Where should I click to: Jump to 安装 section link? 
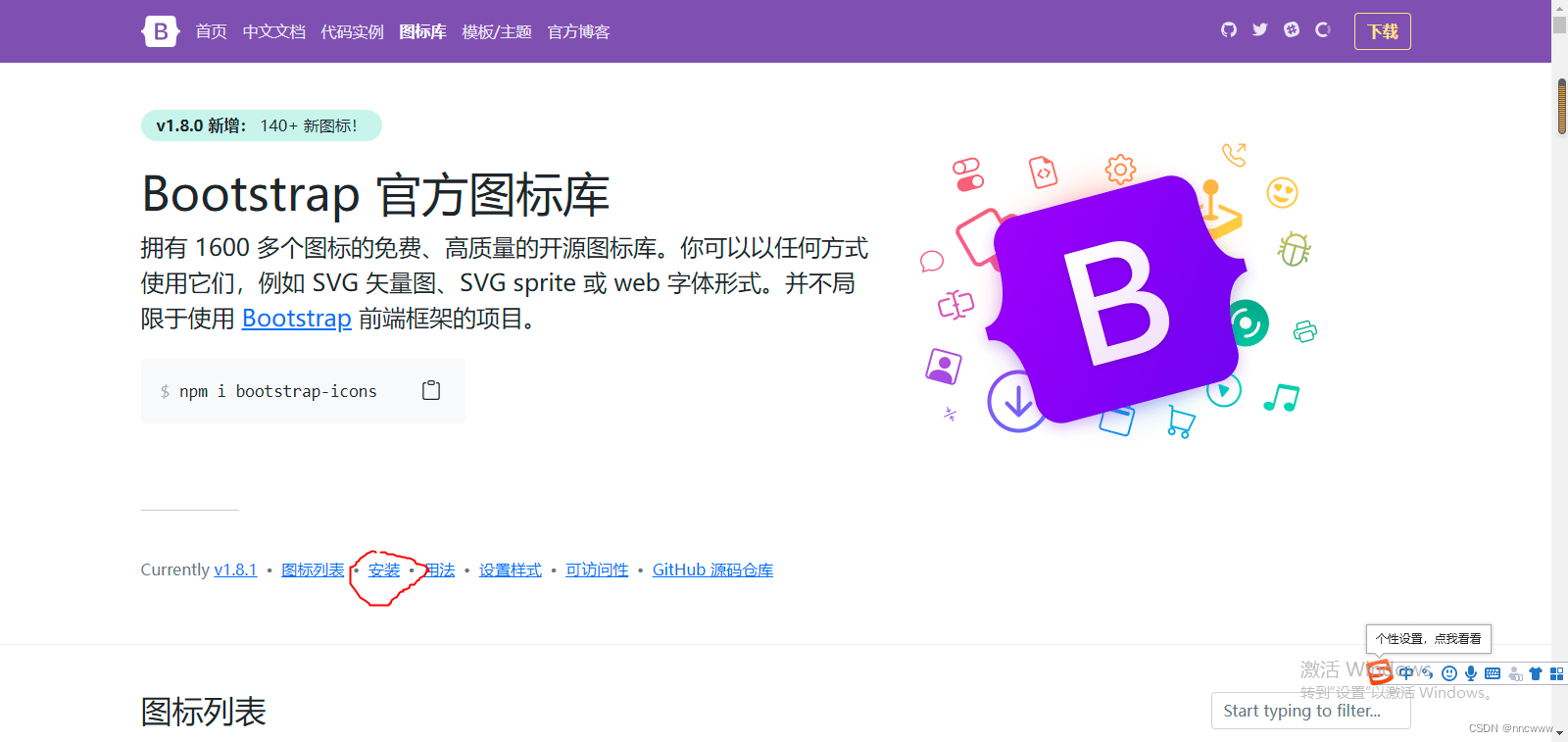coord(384,569)
